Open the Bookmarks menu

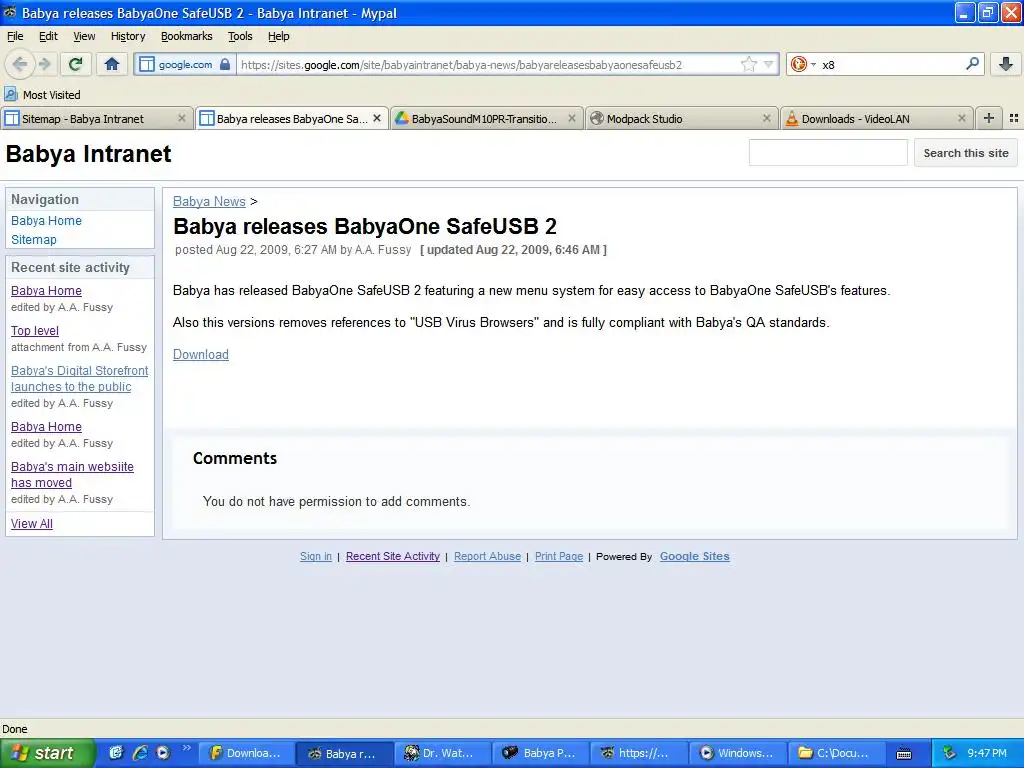186,36
